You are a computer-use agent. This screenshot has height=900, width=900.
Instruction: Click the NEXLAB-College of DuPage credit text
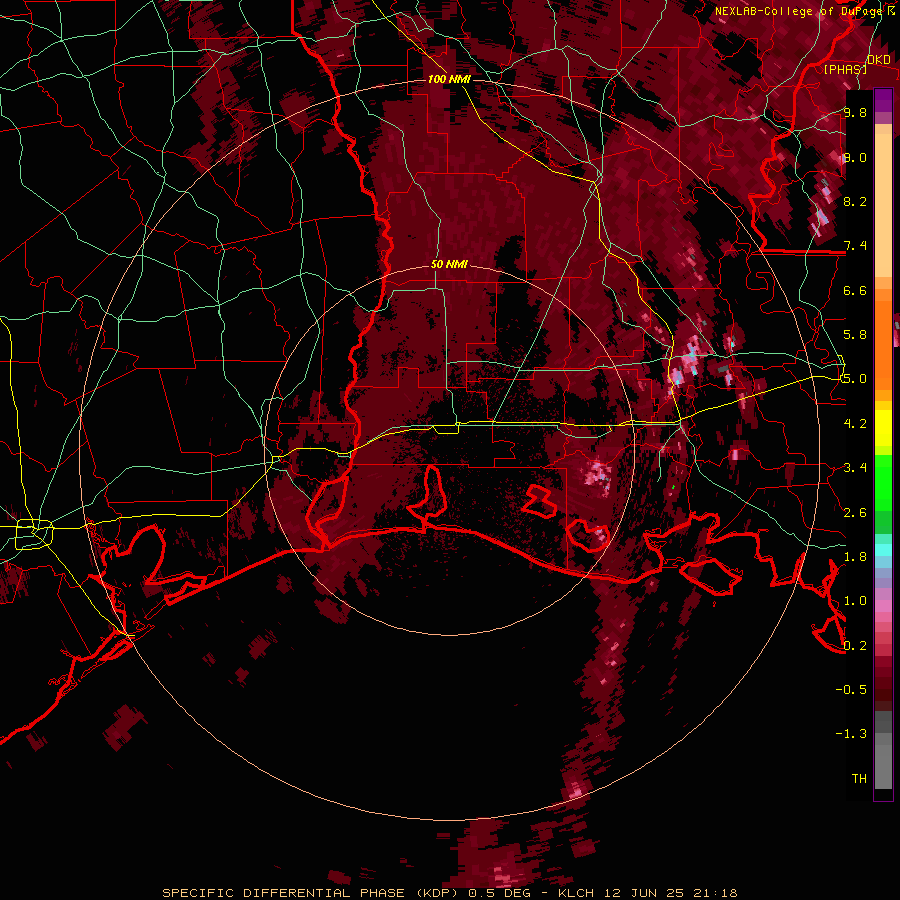pos(798,11)
